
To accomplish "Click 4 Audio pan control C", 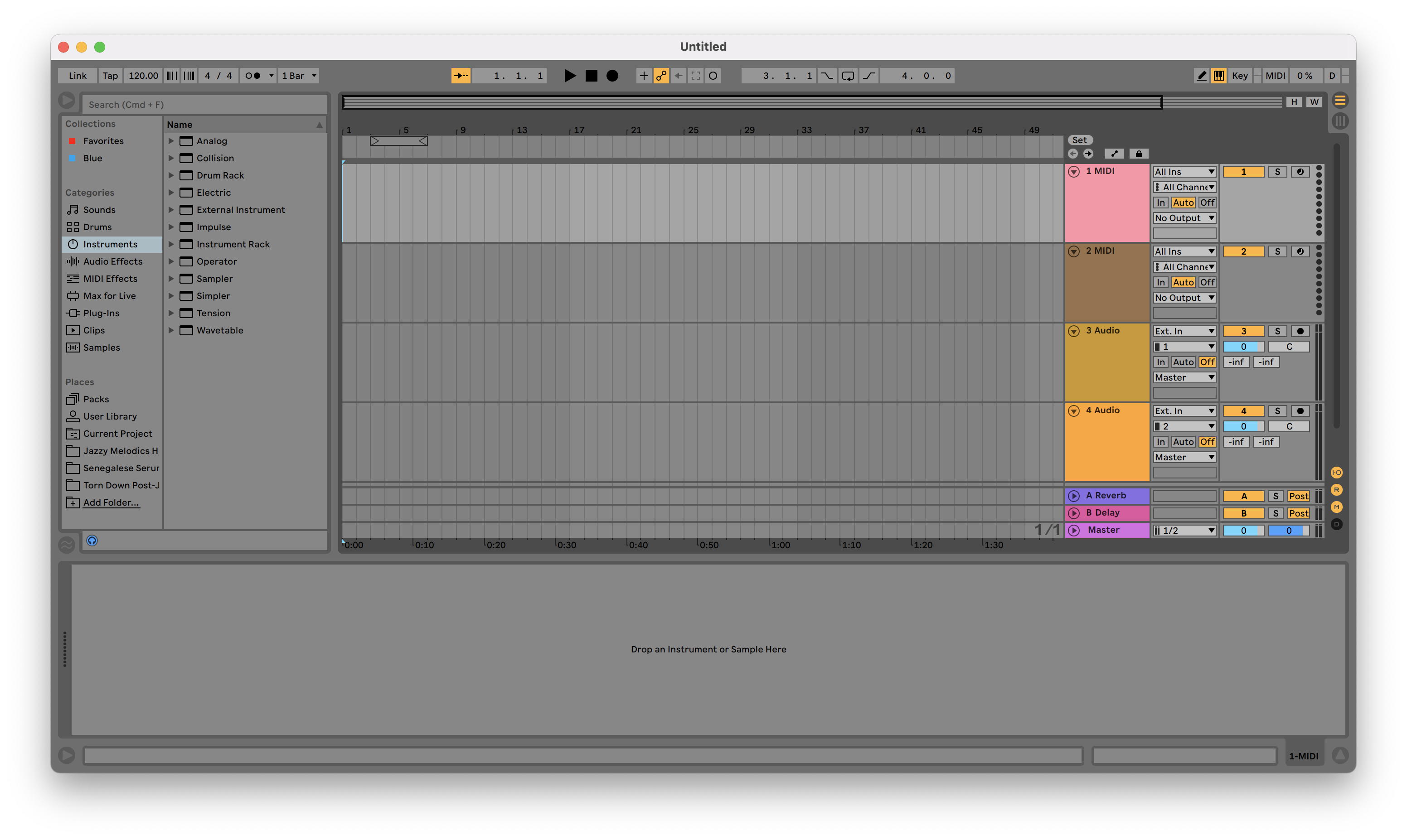I will [x=1289, y=426].
